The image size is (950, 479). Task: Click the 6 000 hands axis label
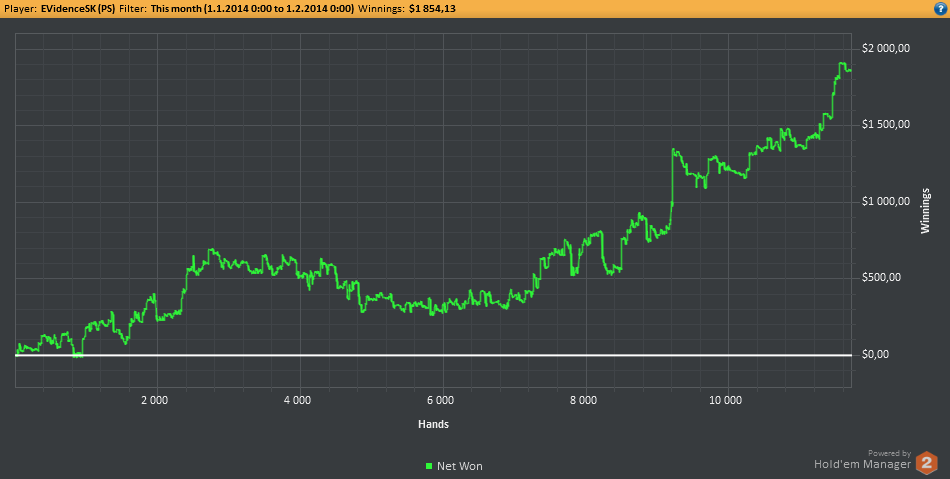click(x=440, y=400)
